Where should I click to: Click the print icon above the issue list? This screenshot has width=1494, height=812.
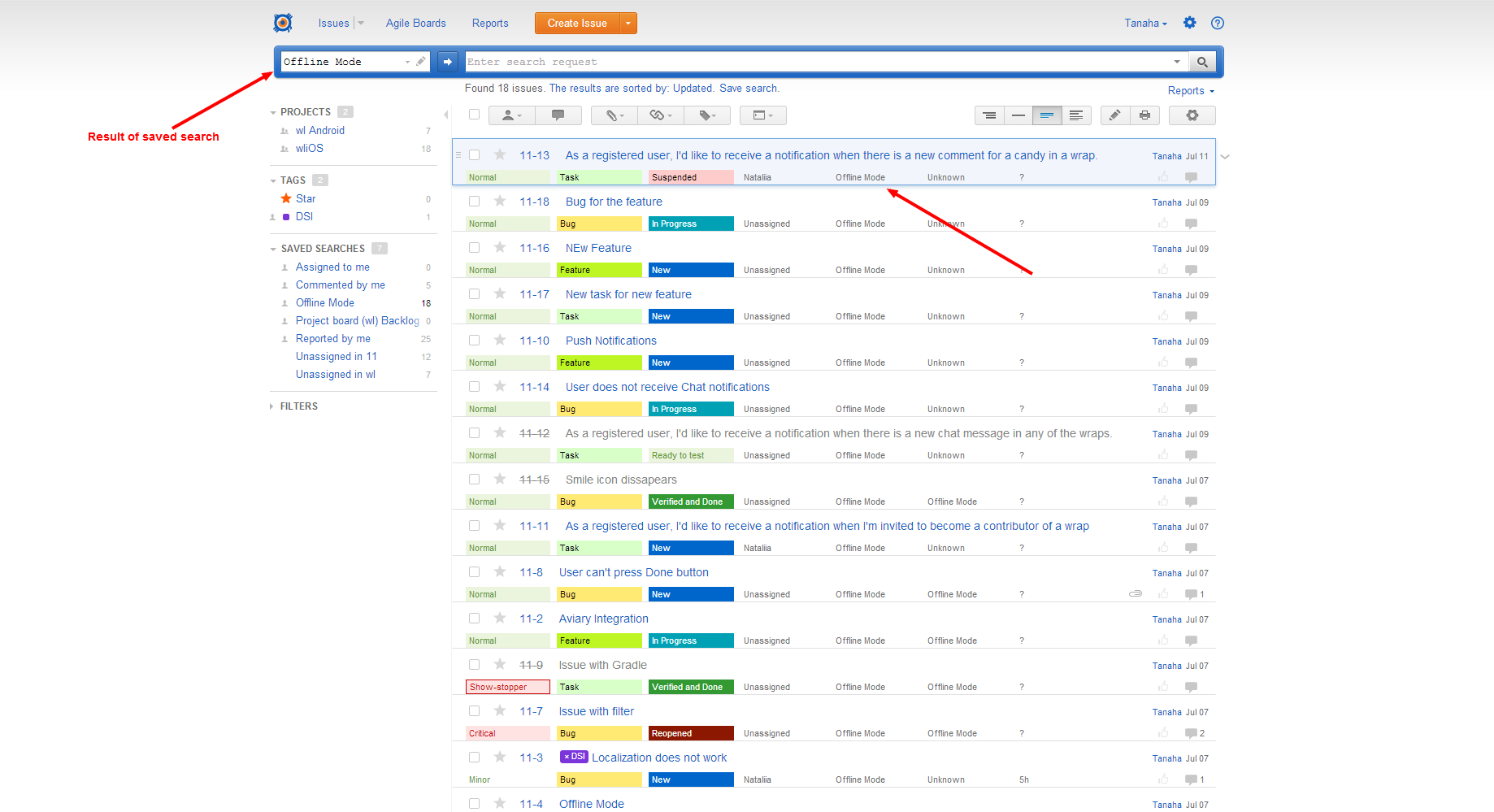click(1144, 115)
